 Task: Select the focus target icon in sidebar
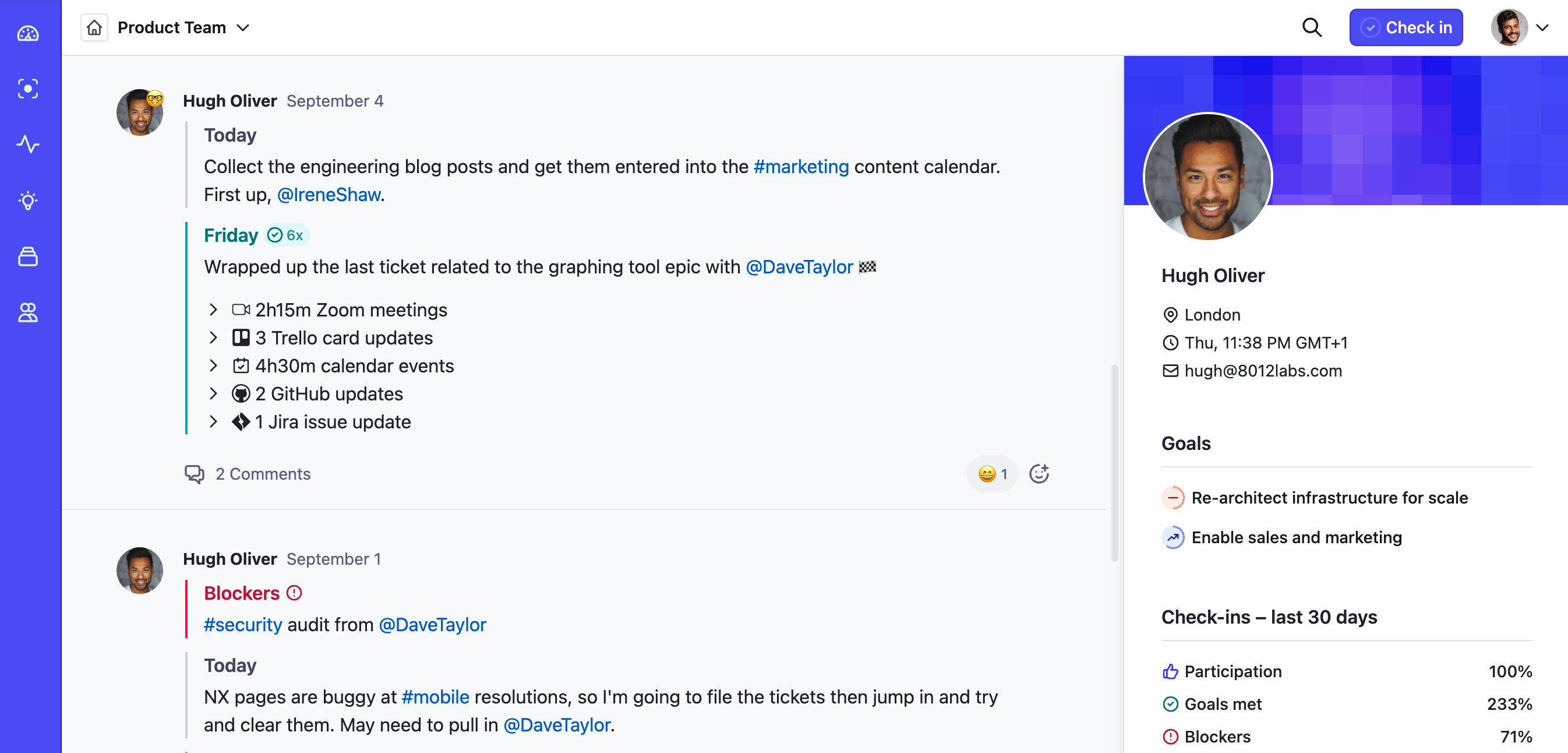pos(28,89)
